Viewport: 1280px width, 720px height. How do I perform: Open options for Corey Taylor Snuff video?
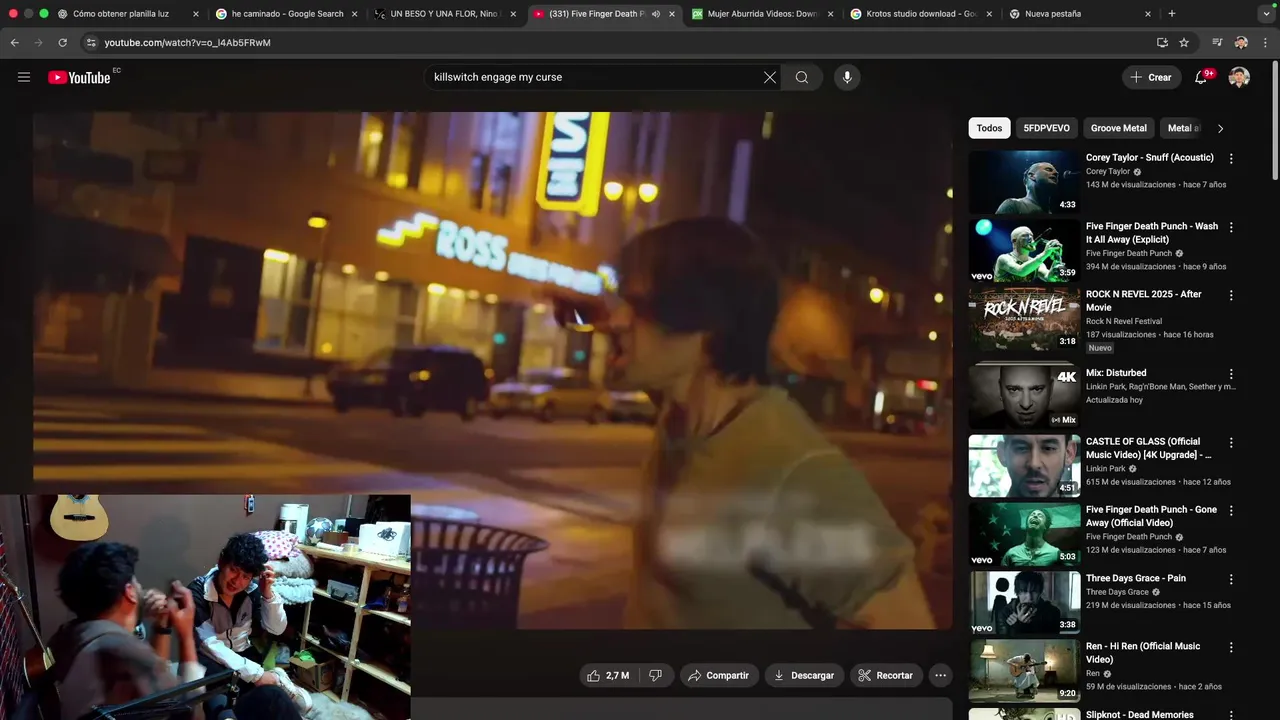click(1231, 159)
